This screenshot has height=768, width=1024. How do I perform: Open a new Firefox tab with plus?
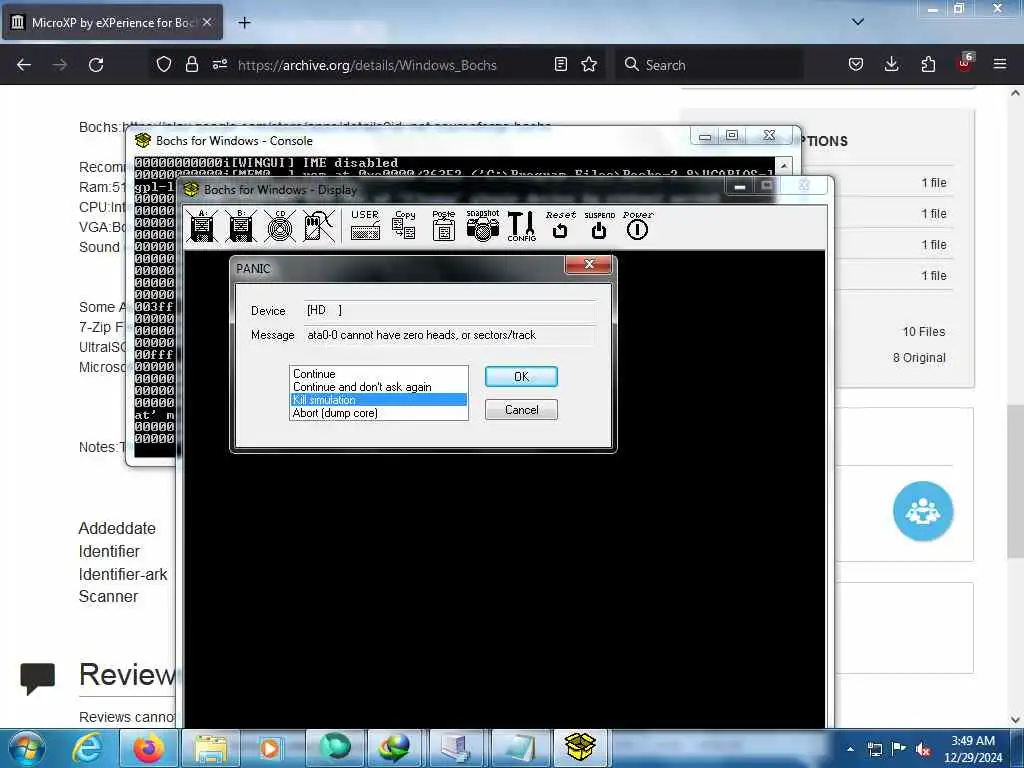click(x=244, y=23)
